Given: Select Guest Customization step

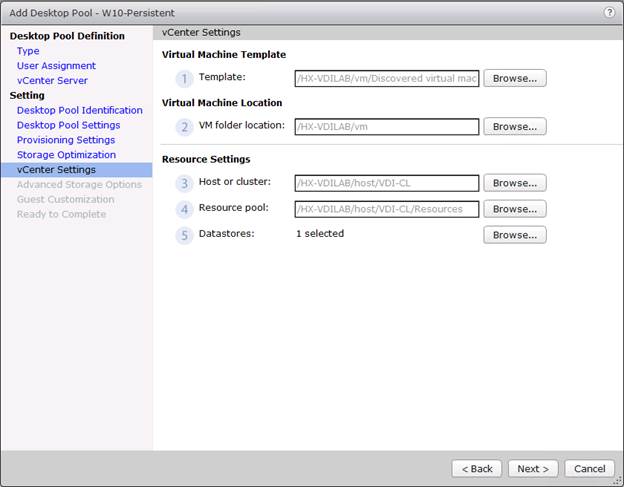Looking at the screenshot, I should (x=65, y=199).
